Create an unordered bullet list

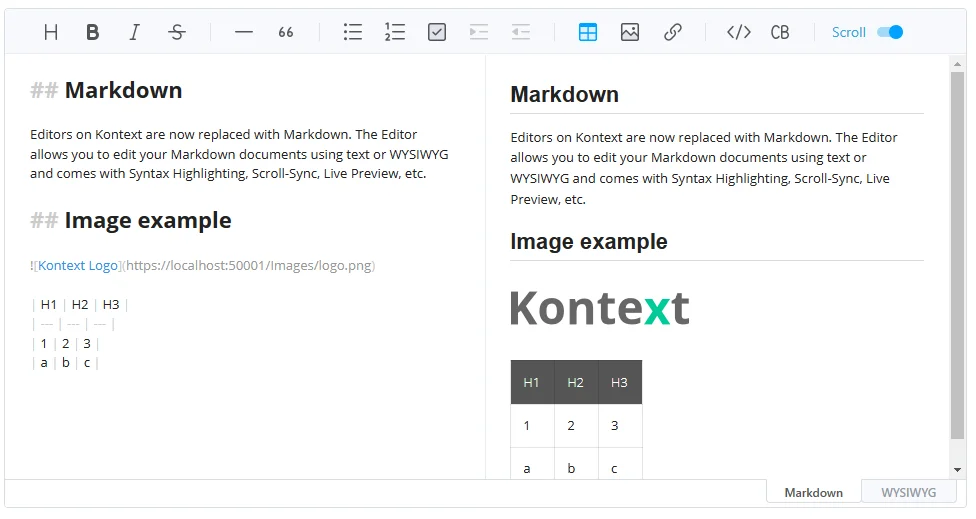pyautogui.click(x=353, y=32)
